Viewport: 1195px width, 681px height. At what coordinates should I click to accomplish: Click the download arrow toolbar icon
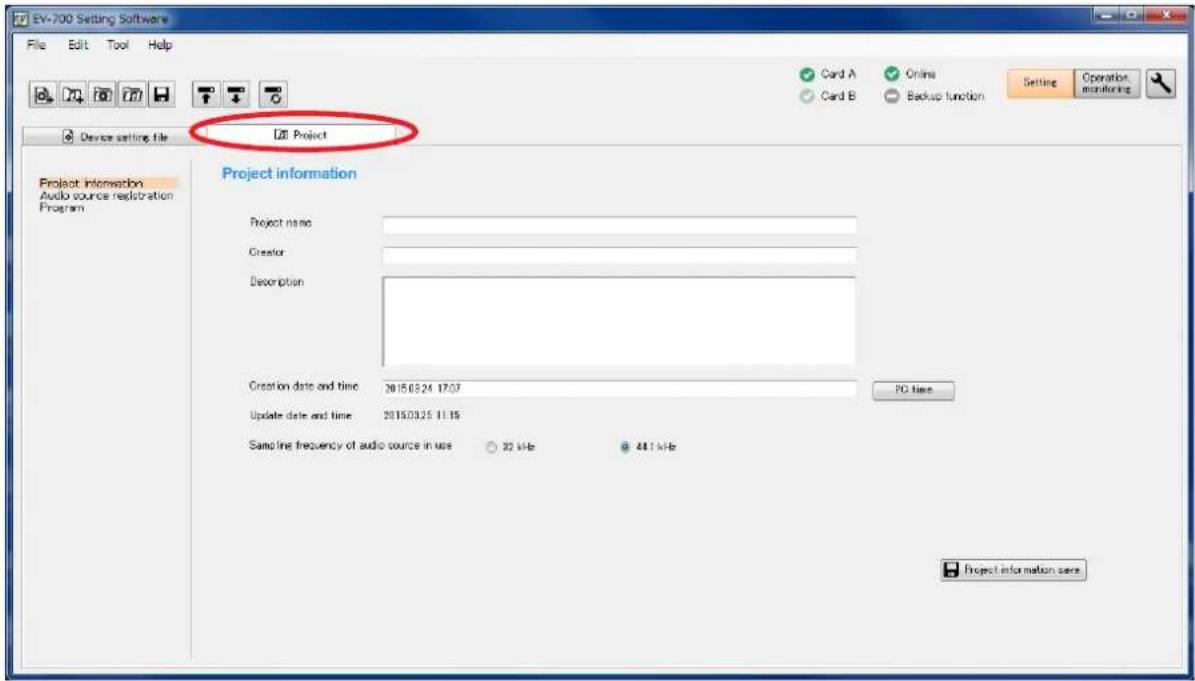(236, 94)
